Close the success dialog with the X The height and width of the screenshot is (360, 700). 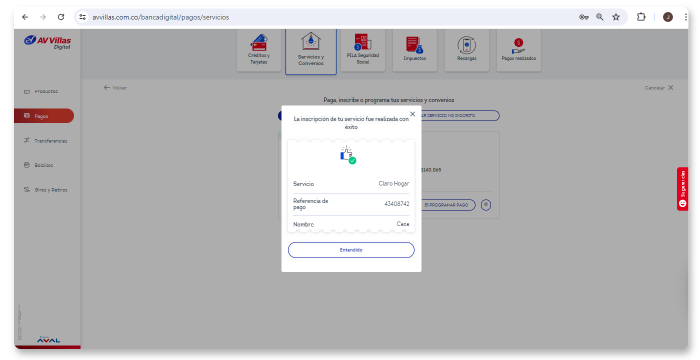point(412,114)
